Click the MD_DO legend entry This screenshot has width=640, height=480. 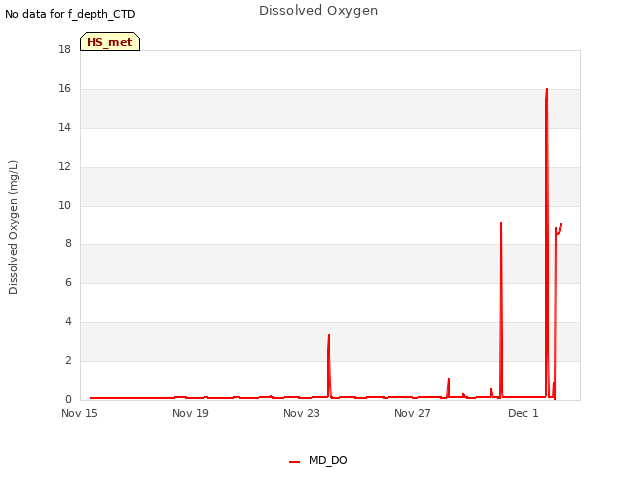[x=318, y=460]
